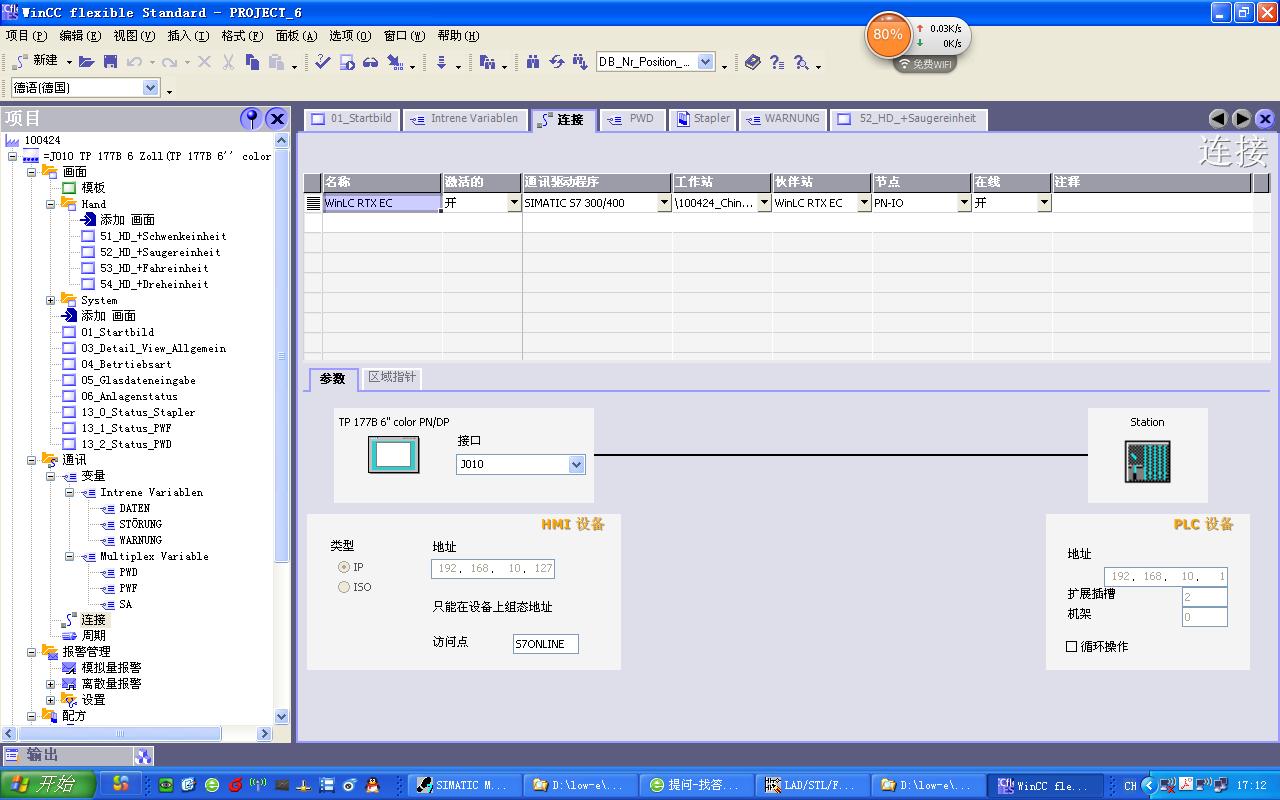This screenshot has height=800, width=1280.
Task: Click previous tab left arrow button
Action: click(x=1218, y=118)
